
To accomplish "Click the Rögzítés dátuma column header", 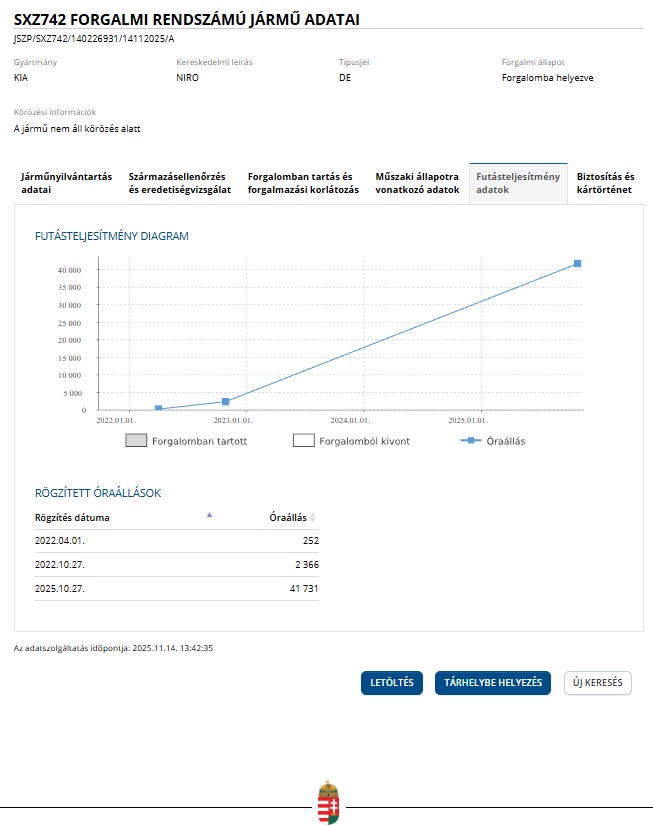I will pyautogui.click(x=72, y=518).
